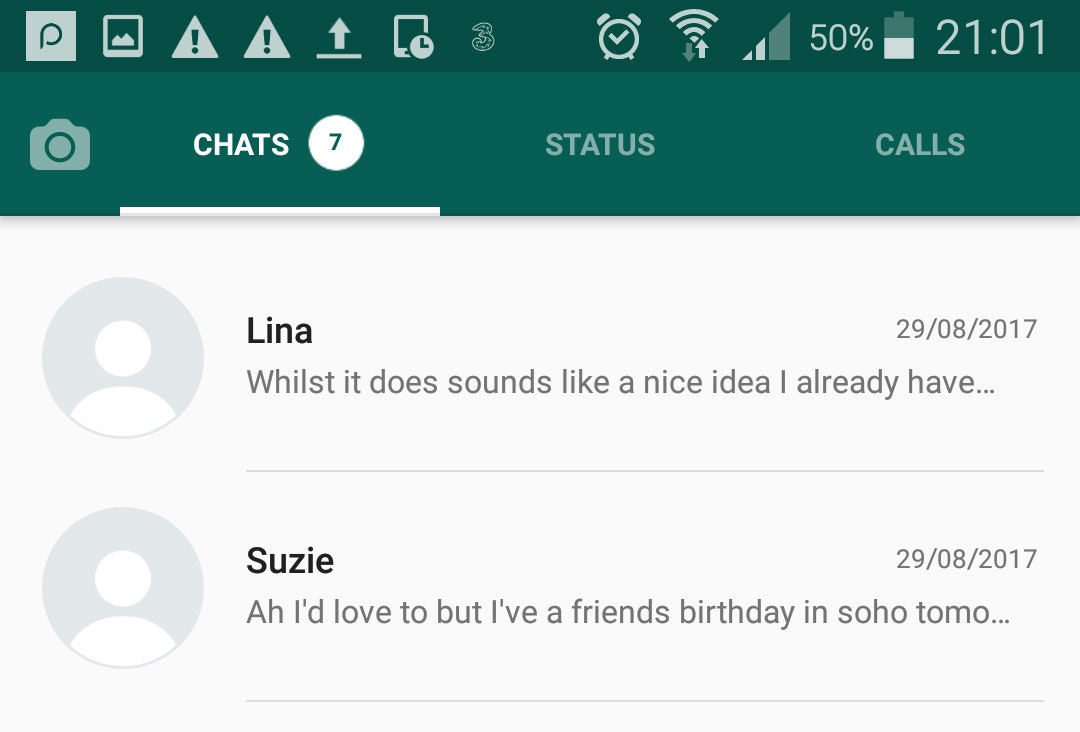This screenshot has width=1080, height=732.
Task: Tap the unread chats badge showing 7
Action: (x=336, y=144)
